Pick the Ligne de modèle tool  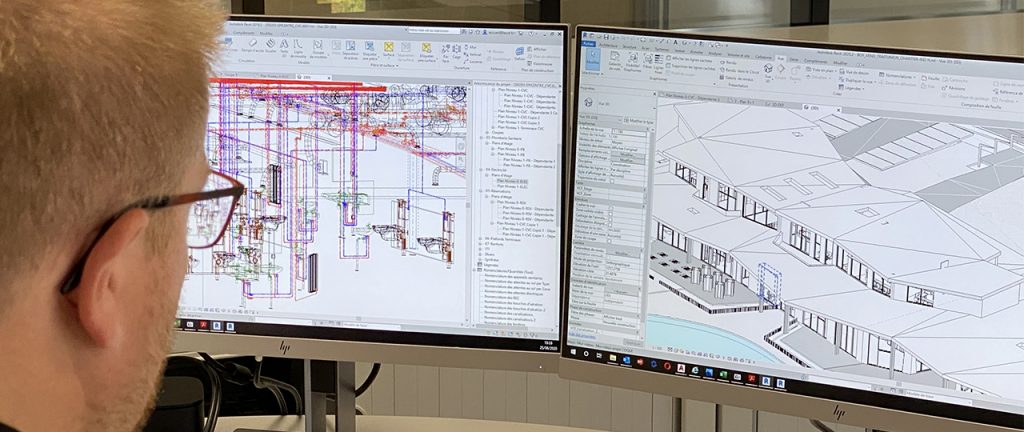[298, 48]
